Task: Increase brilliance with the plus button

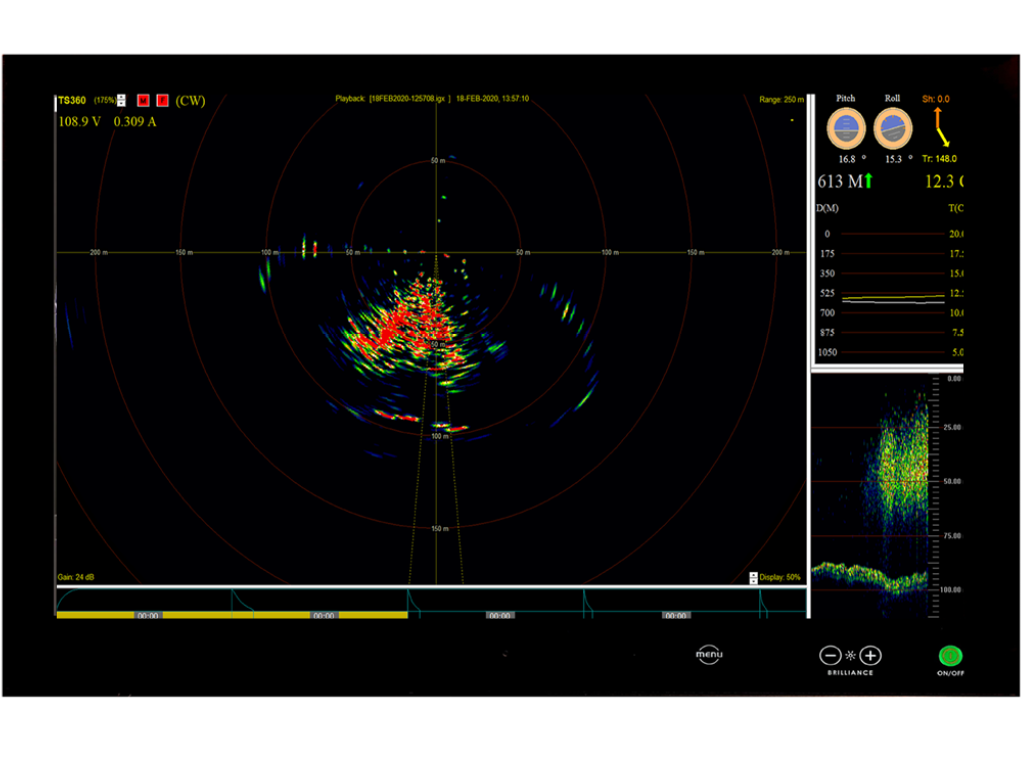Action: point(871,655)
